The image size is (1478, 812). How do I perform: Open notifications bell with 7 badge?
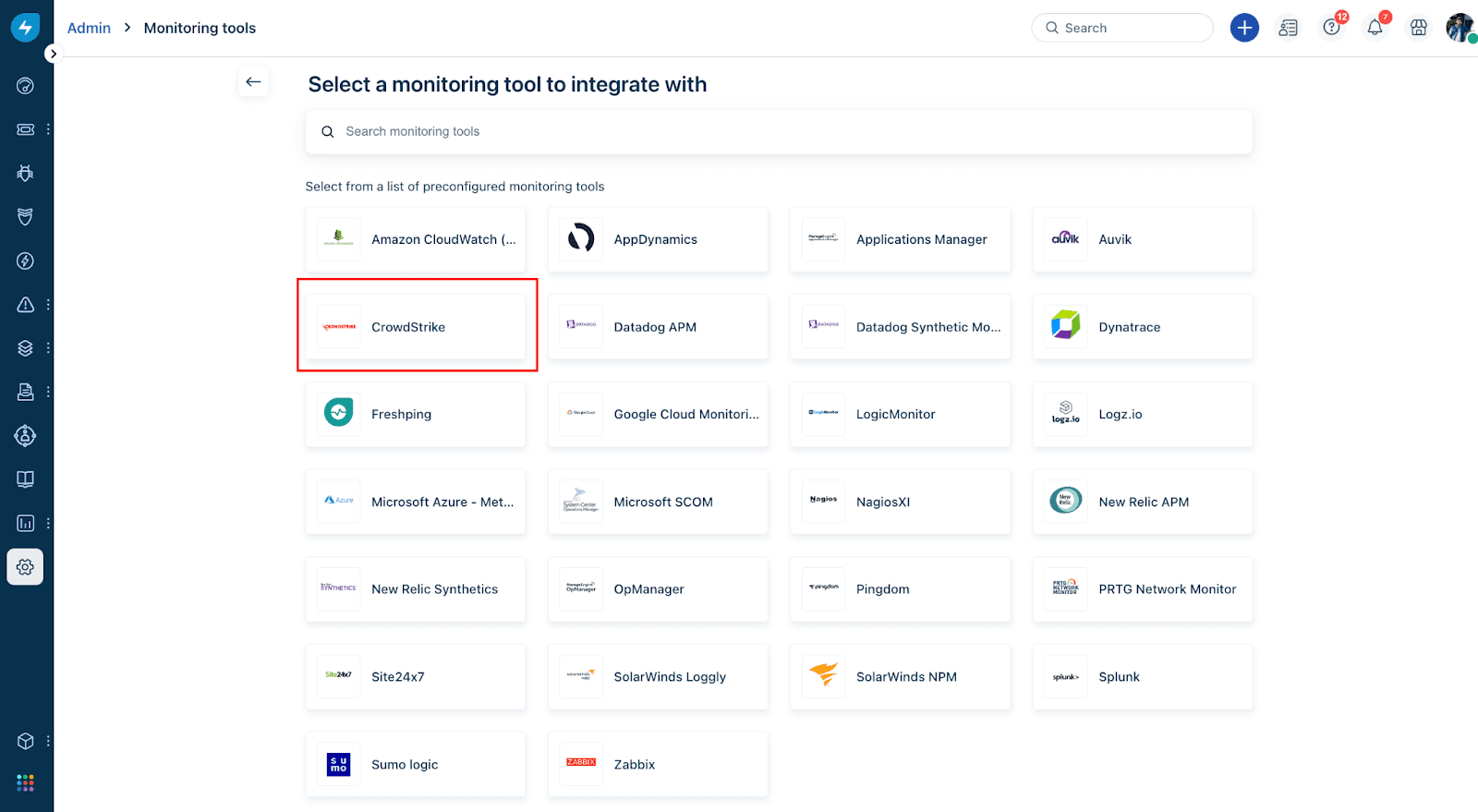click(x=1375, y=27)
